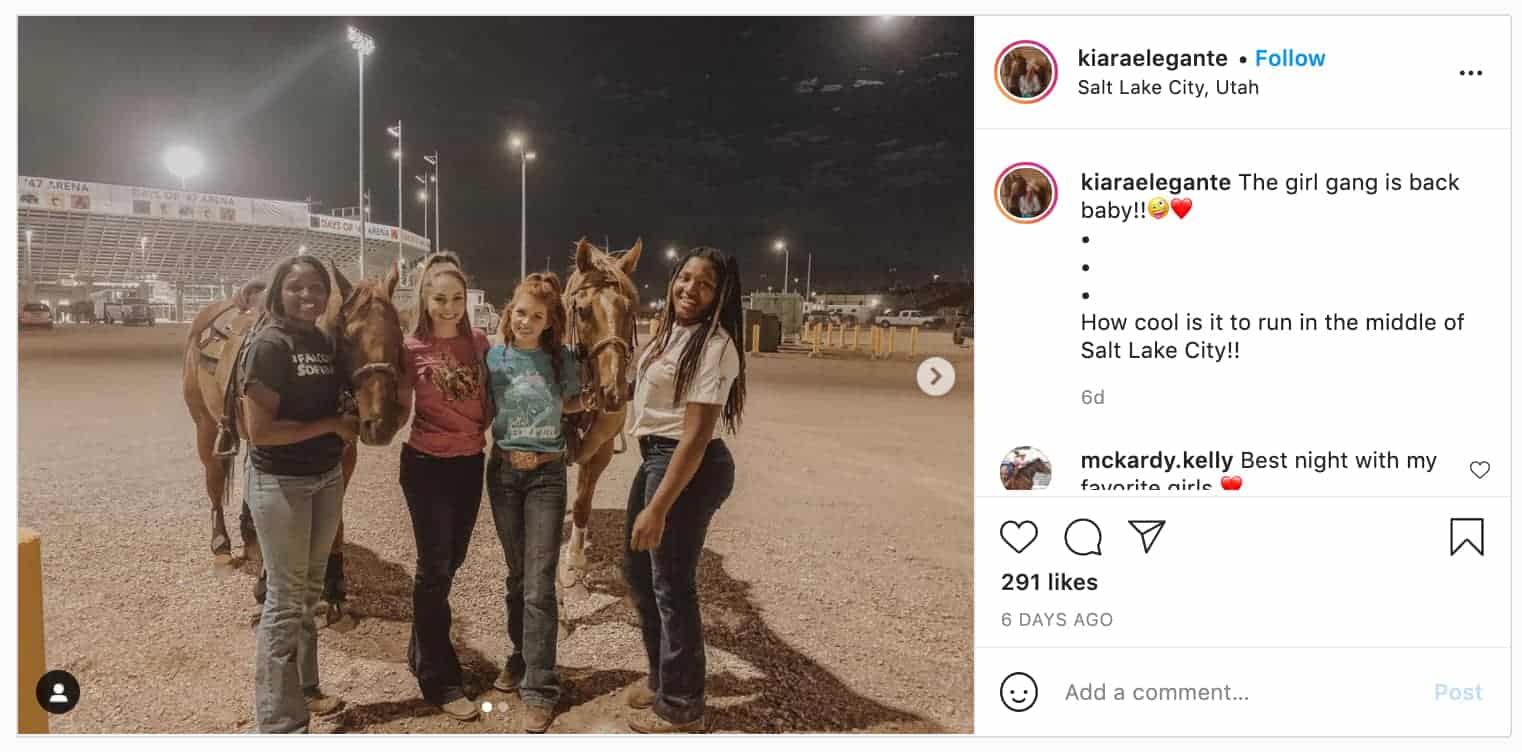Open comment bubble icon under post
Viewport: 1522px width, 752px height.
(1082, 537)
